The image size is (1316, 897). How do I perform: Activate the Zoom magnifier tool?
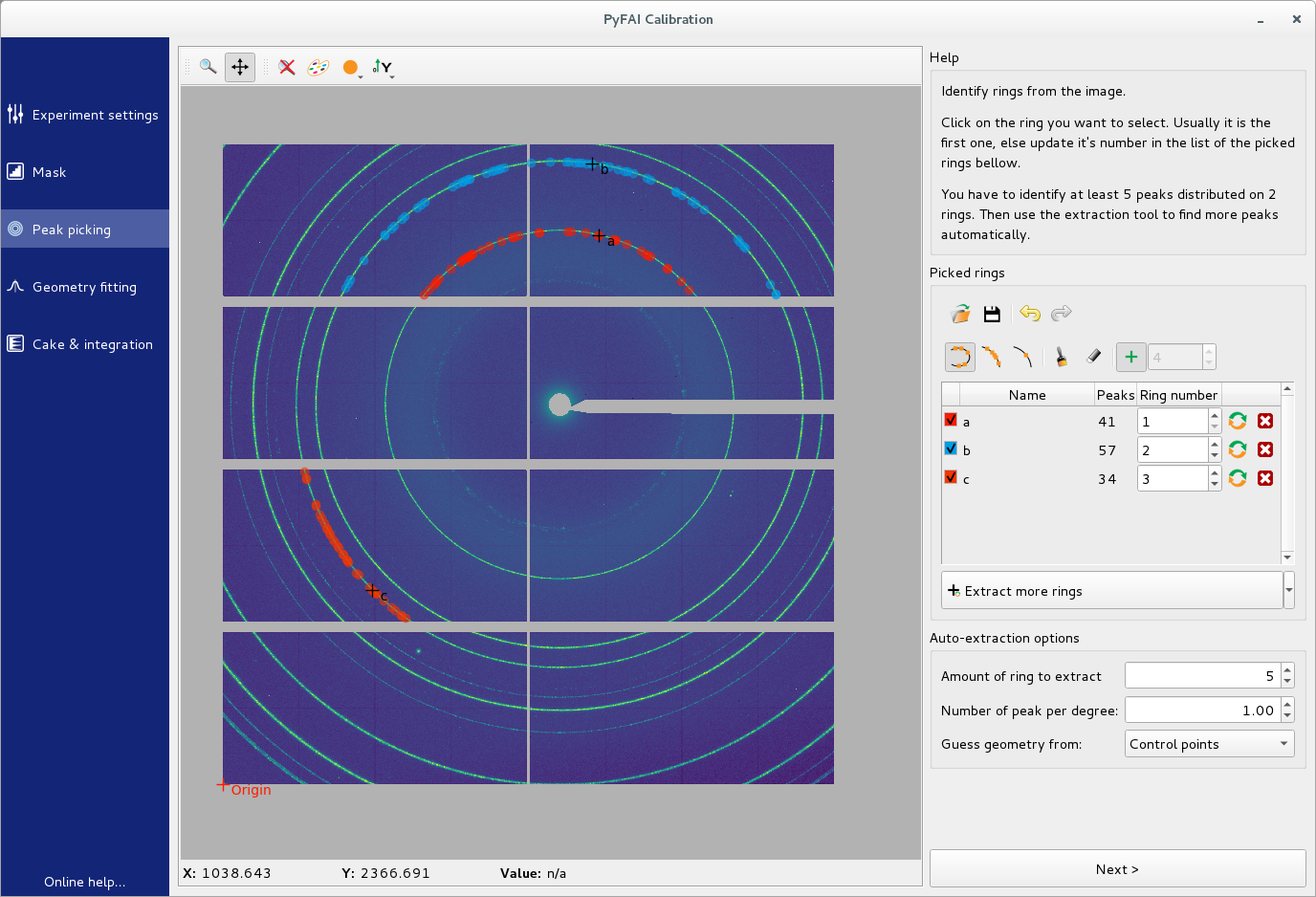208,67
